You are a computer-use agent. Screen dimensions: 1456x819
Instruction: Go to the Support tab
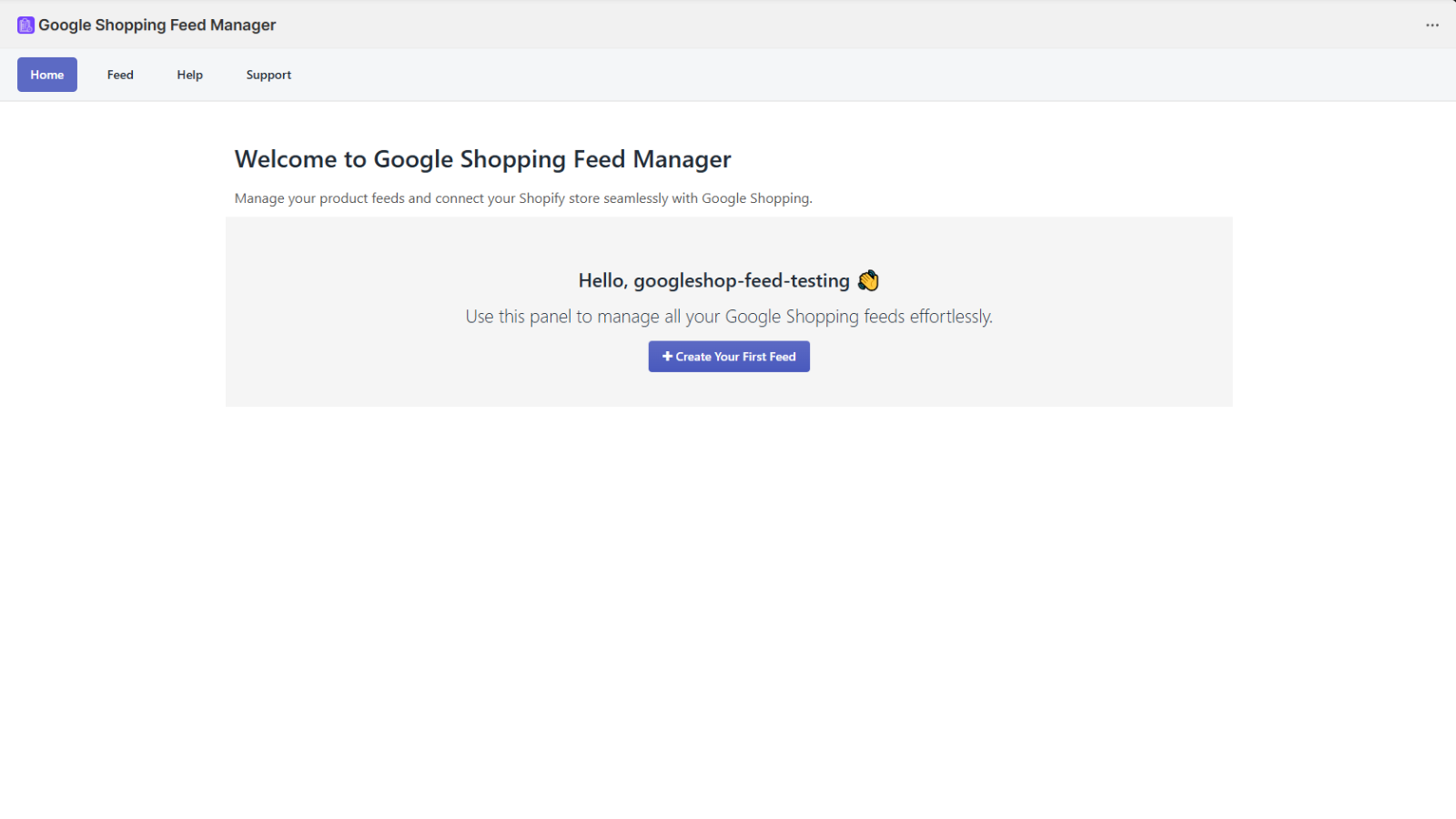268,75
